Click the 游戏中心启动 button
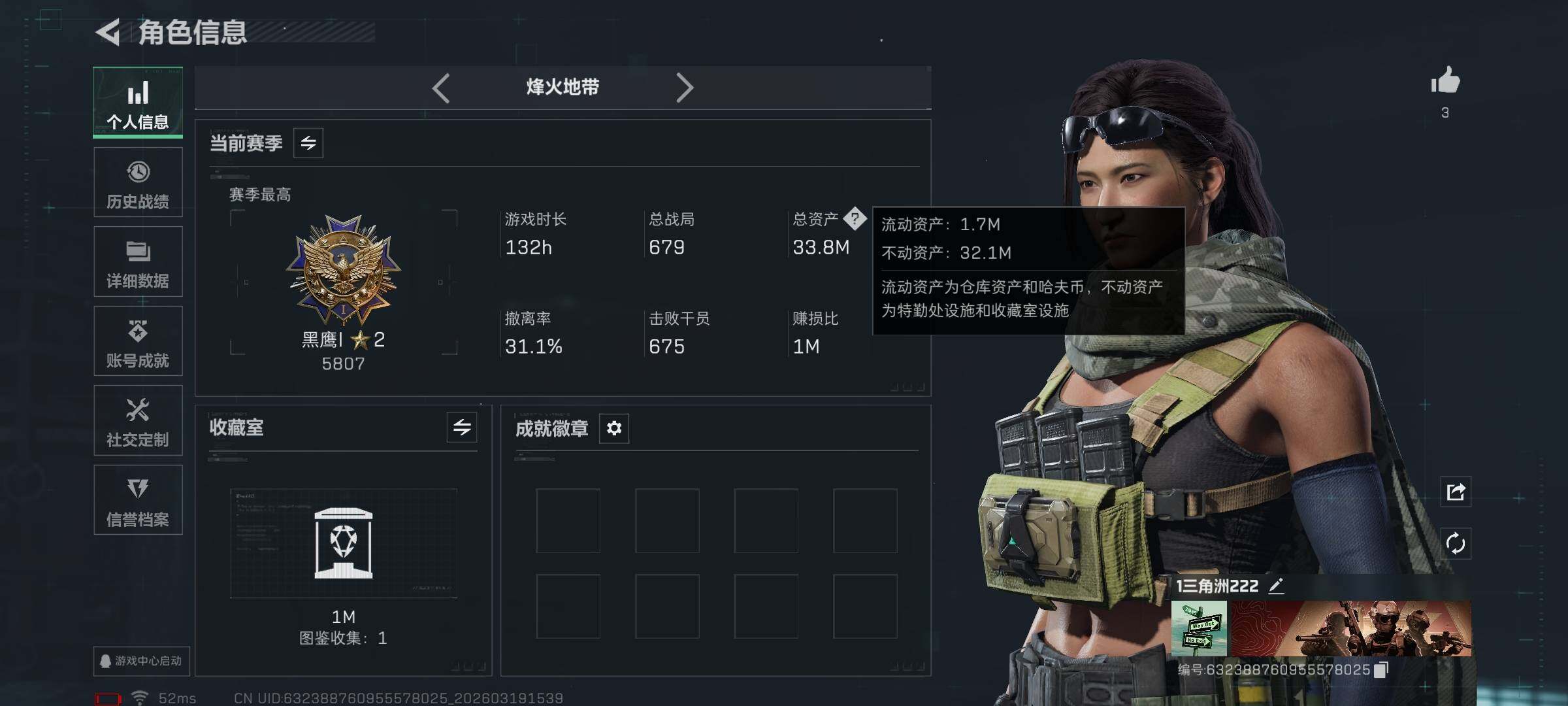This screenshot has height=706, width=1568. [x=141, y=661]
